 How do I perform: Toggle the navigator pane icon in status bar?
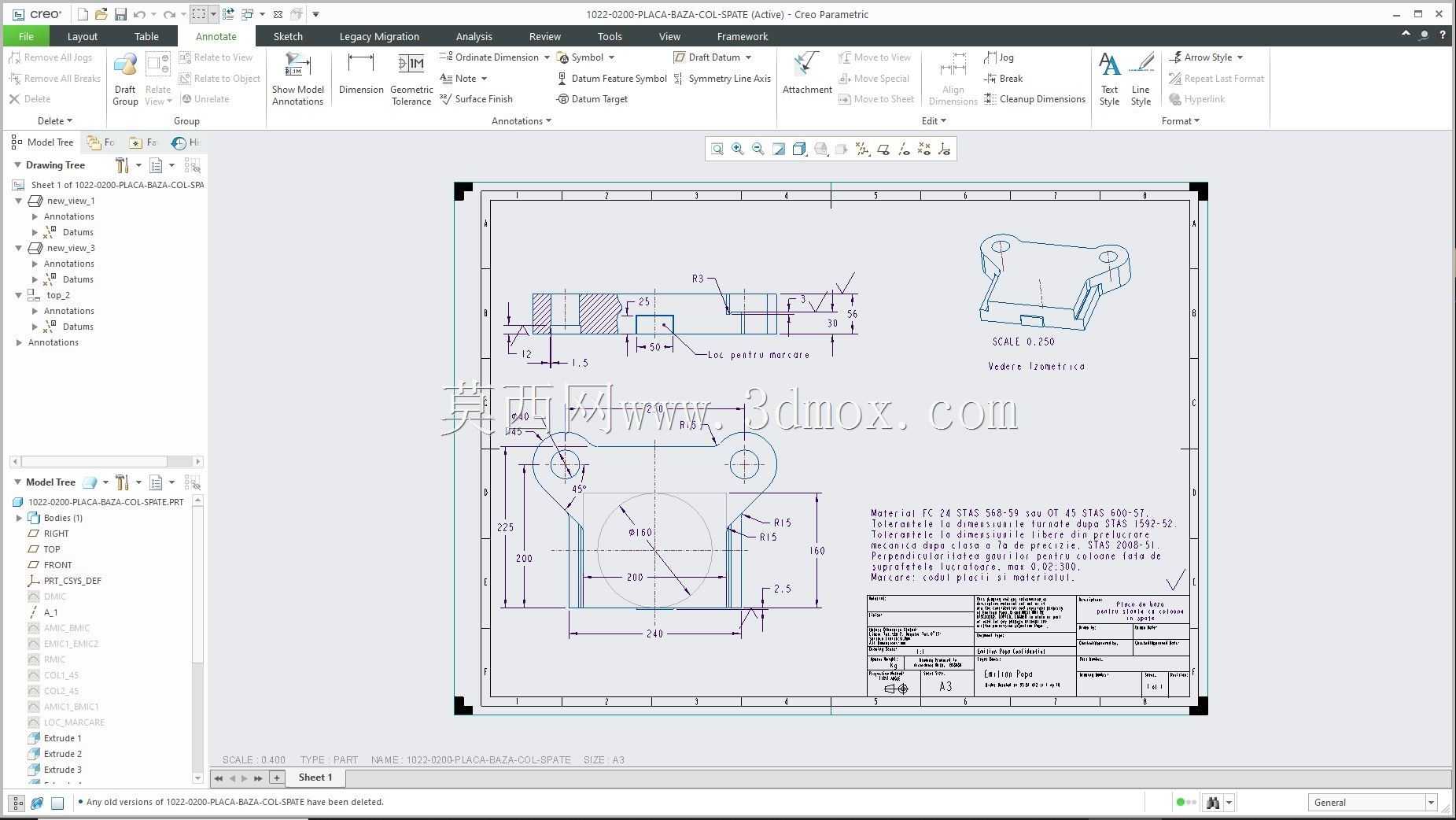tap(17, 803)
